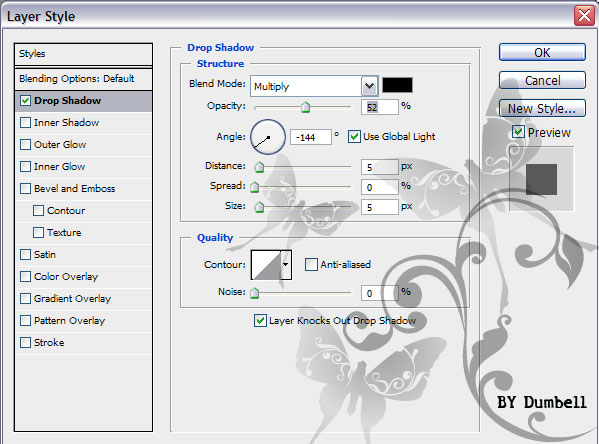Click the Noise slider handle
599x444 pixels.
pos(254,293)
